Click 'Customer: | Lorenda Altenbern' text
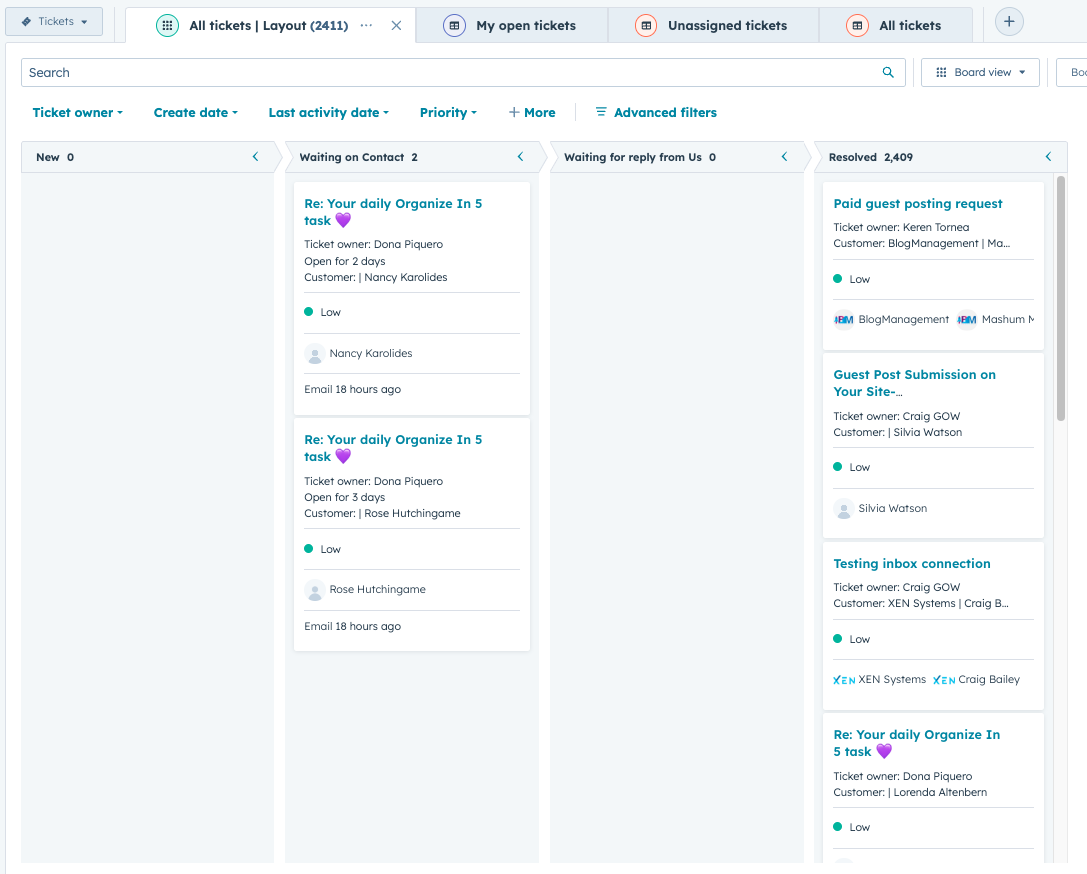The width and height of the screenshot is (1087, 874). [910, 792]
